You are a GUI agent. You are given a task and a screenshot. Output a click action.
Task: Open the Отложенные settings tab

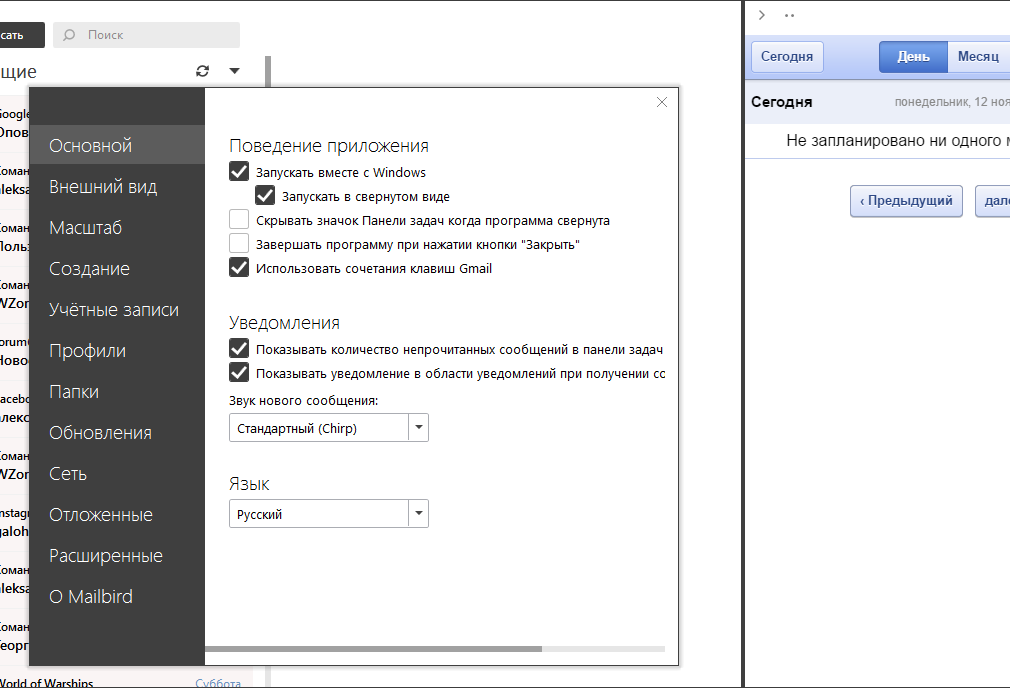[x=117, y=515]
